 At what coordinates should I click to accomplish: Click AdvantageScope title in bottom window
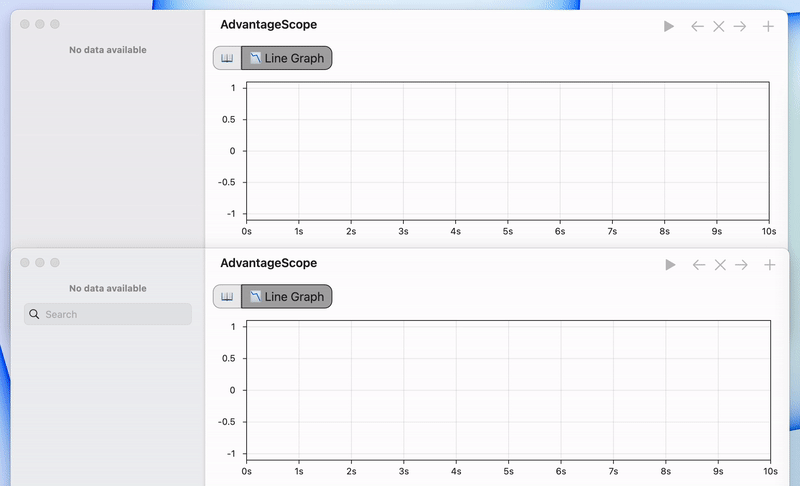268,263
